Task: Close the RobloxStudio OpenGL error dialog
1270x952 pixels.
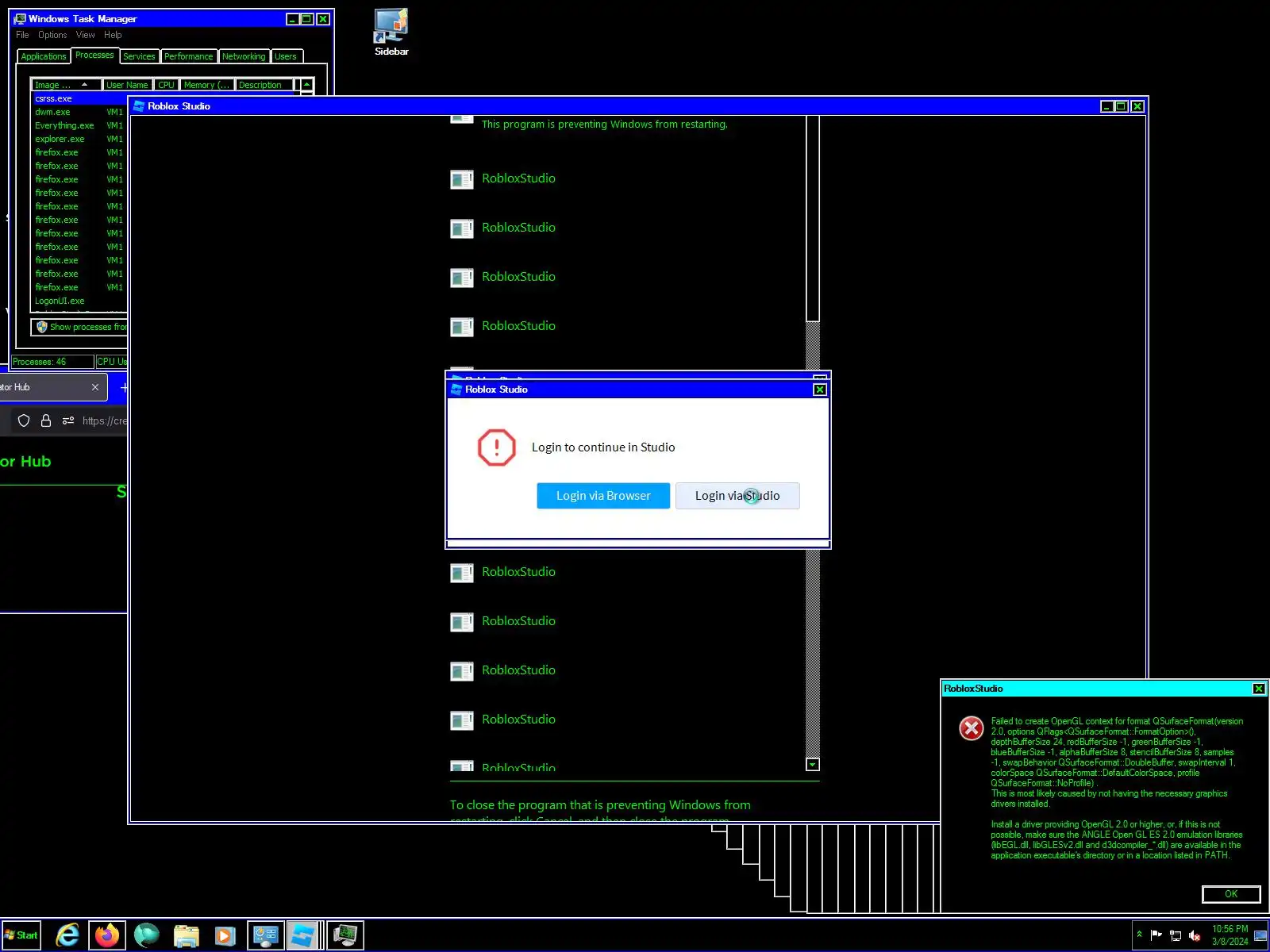Action: [1259, 689]
